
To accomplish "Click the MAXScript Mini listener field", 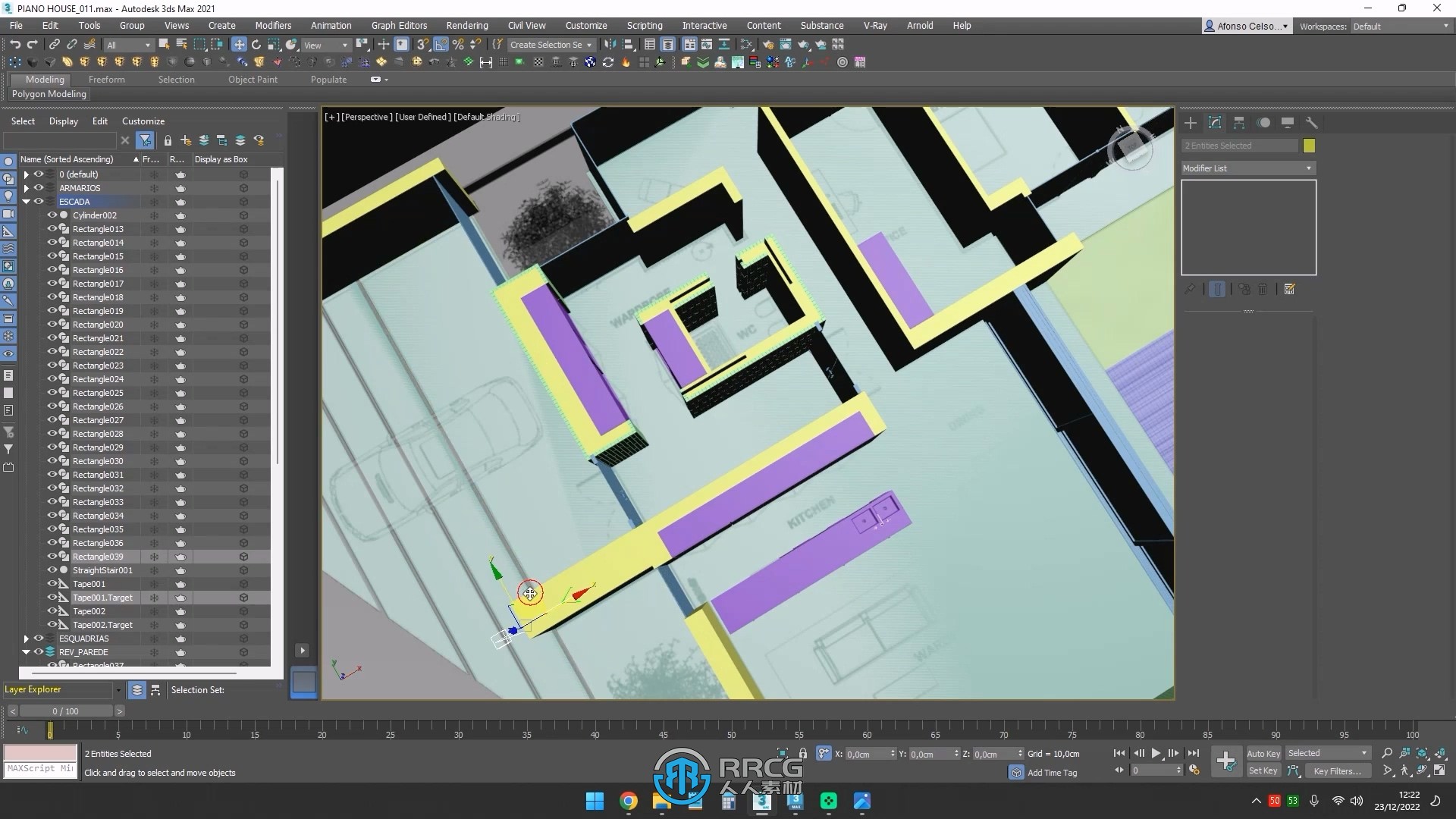I will (x=40, y=769).
